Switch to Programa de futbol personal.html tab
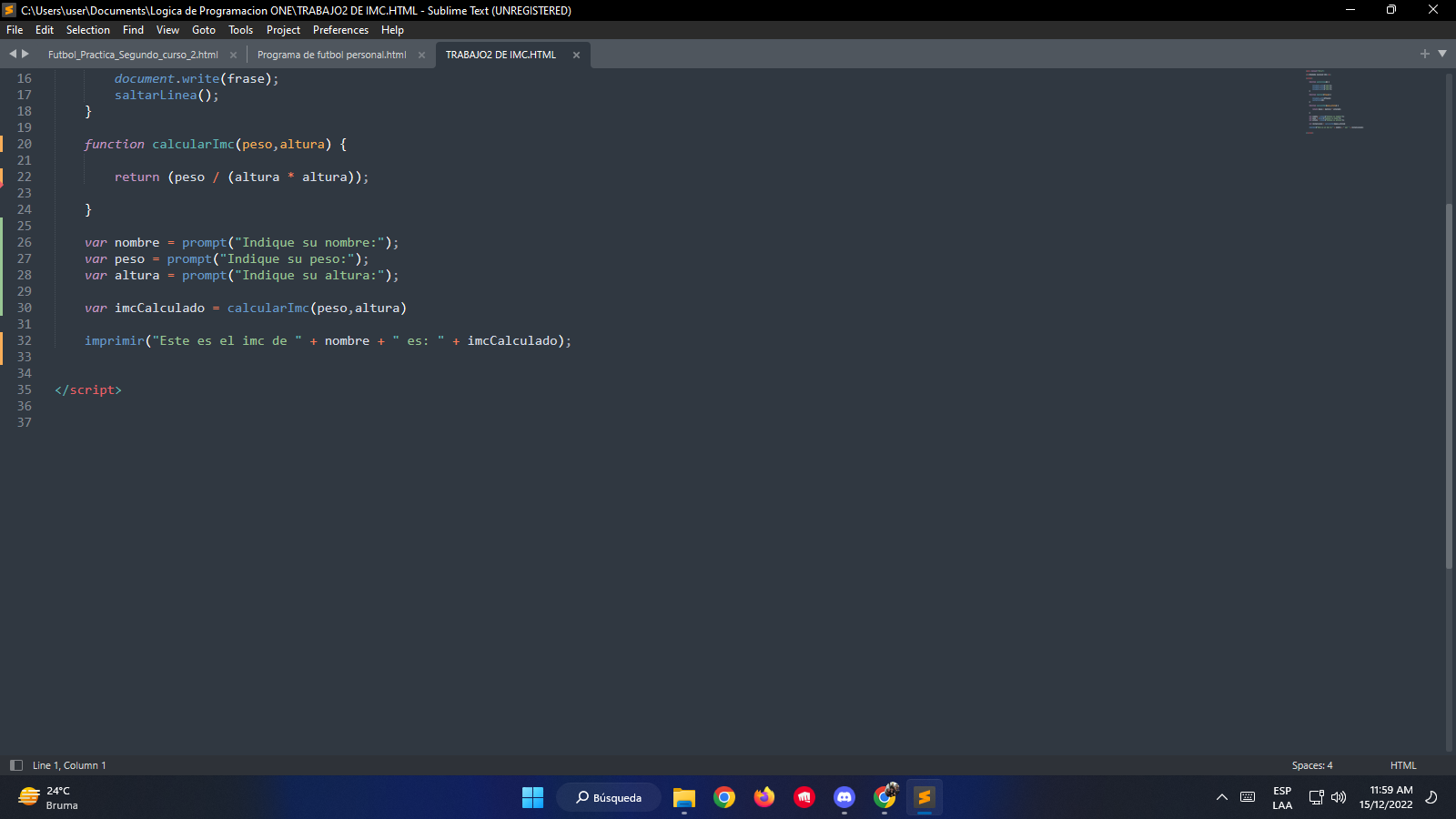The width and height of the screenshot is (1456, 819). point(331,55)
